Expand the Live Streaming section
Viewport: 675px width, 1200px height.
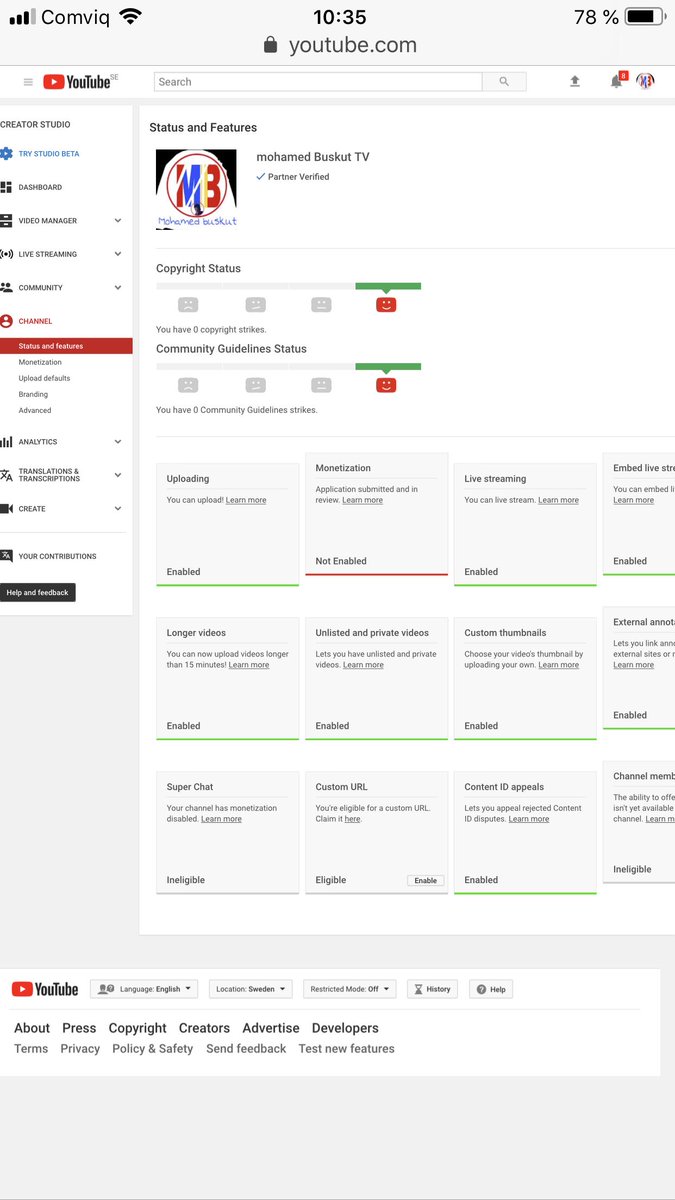118,254
